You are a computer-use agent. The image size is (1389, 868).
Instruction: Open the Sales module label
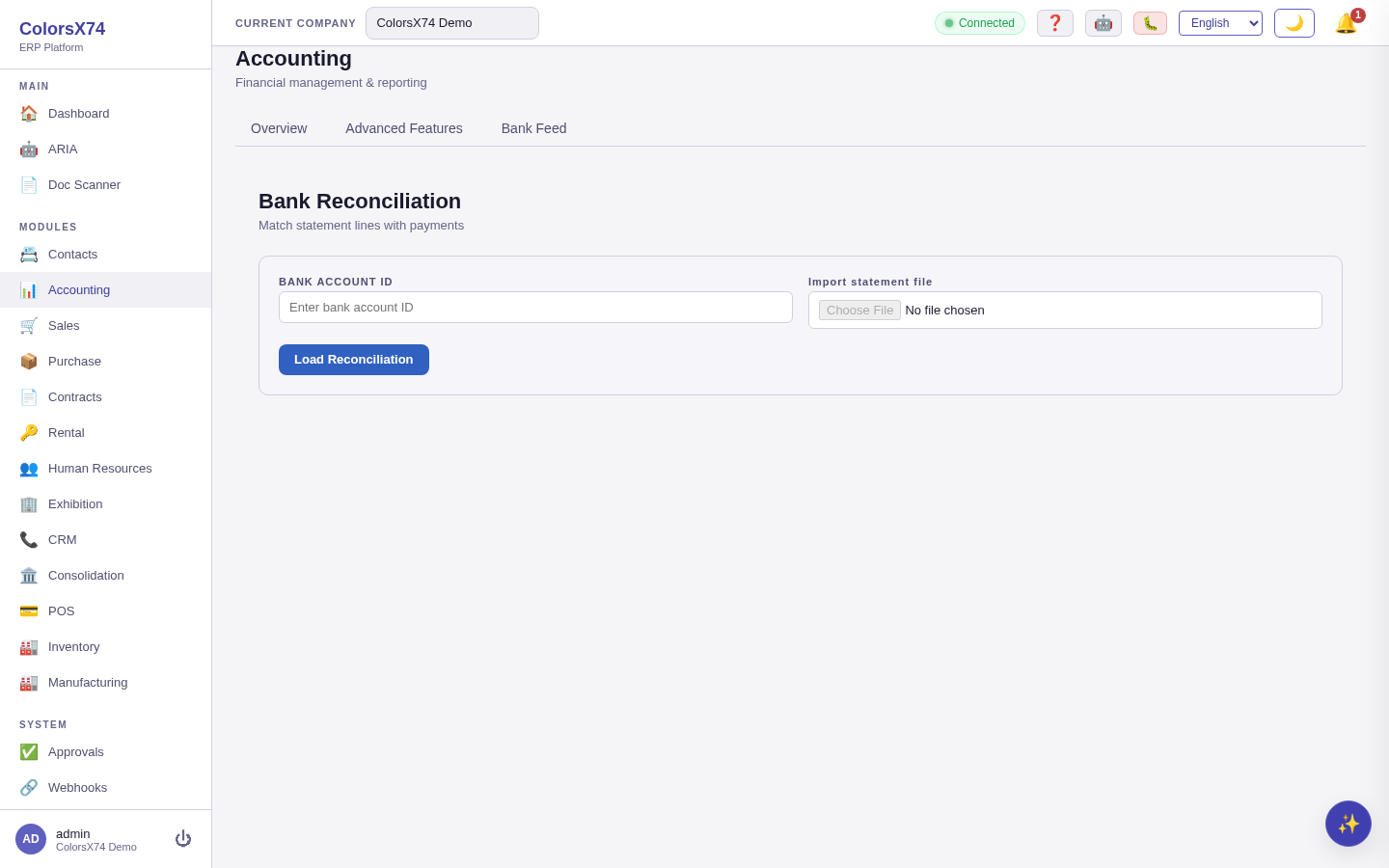click(64, 325)
